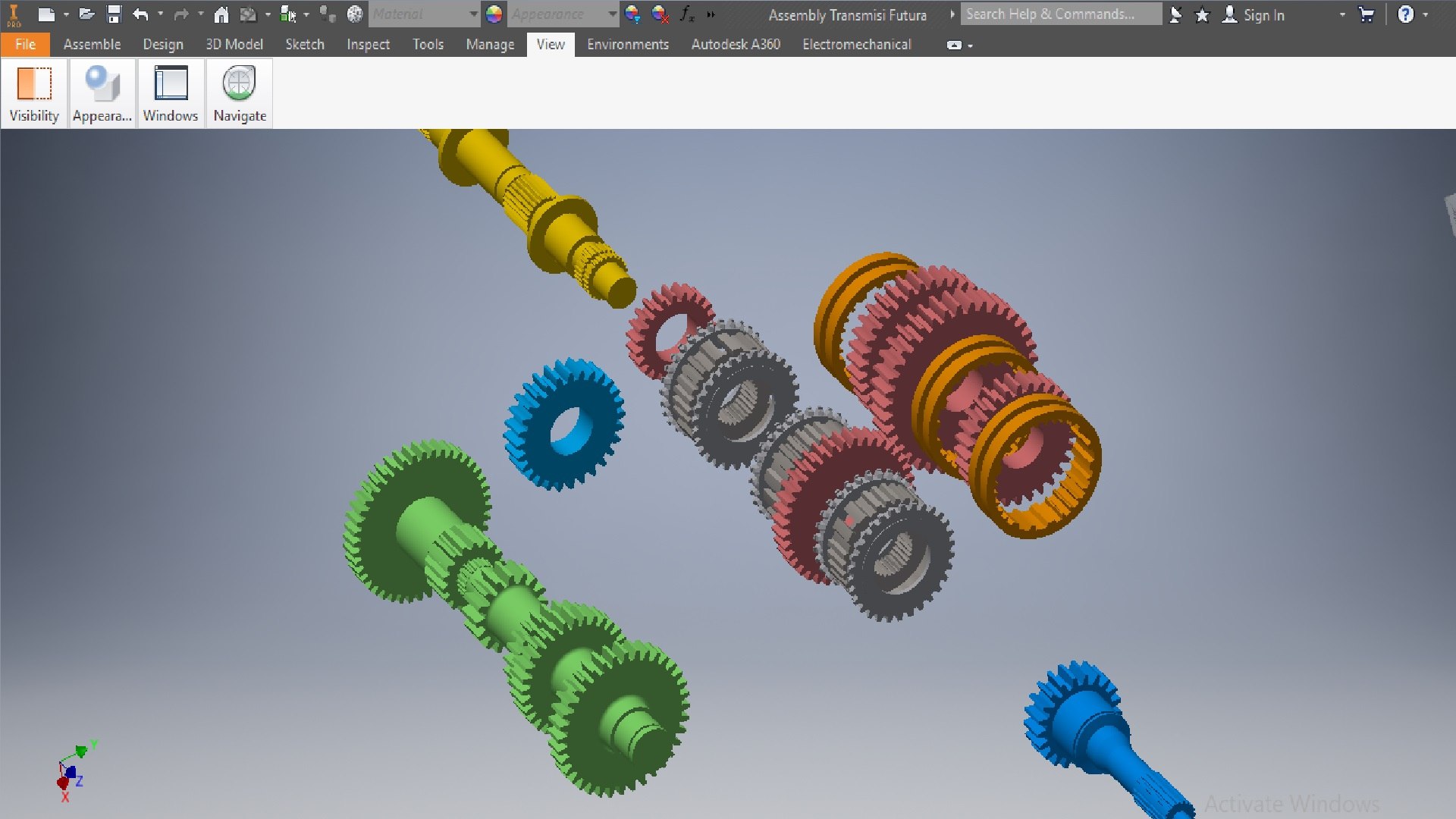
Task: Expand the Help dropdown arrow
Action: [x=1426, y=14]
